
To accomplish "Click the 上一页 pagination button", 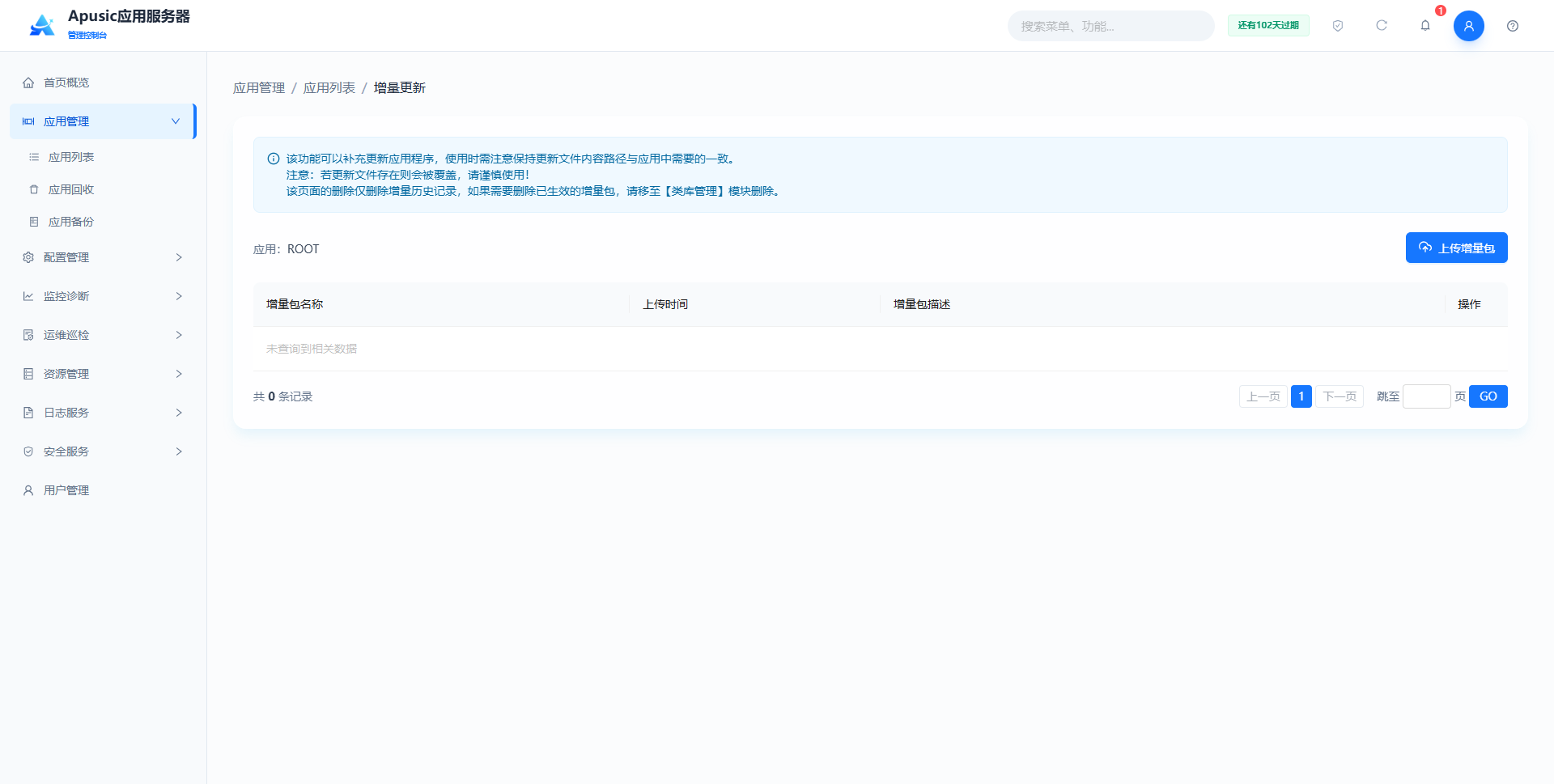I will tap(1263, 396).
